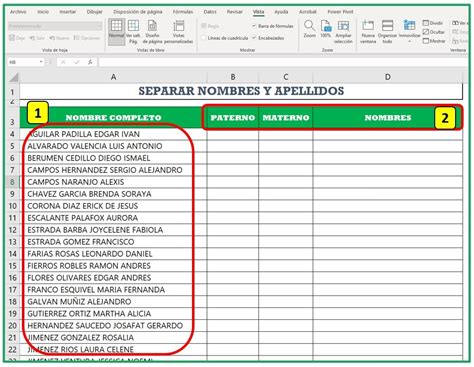Click the PATERNO header cell
This screenshot has height=367, width=474.
[x=233, y=117]
